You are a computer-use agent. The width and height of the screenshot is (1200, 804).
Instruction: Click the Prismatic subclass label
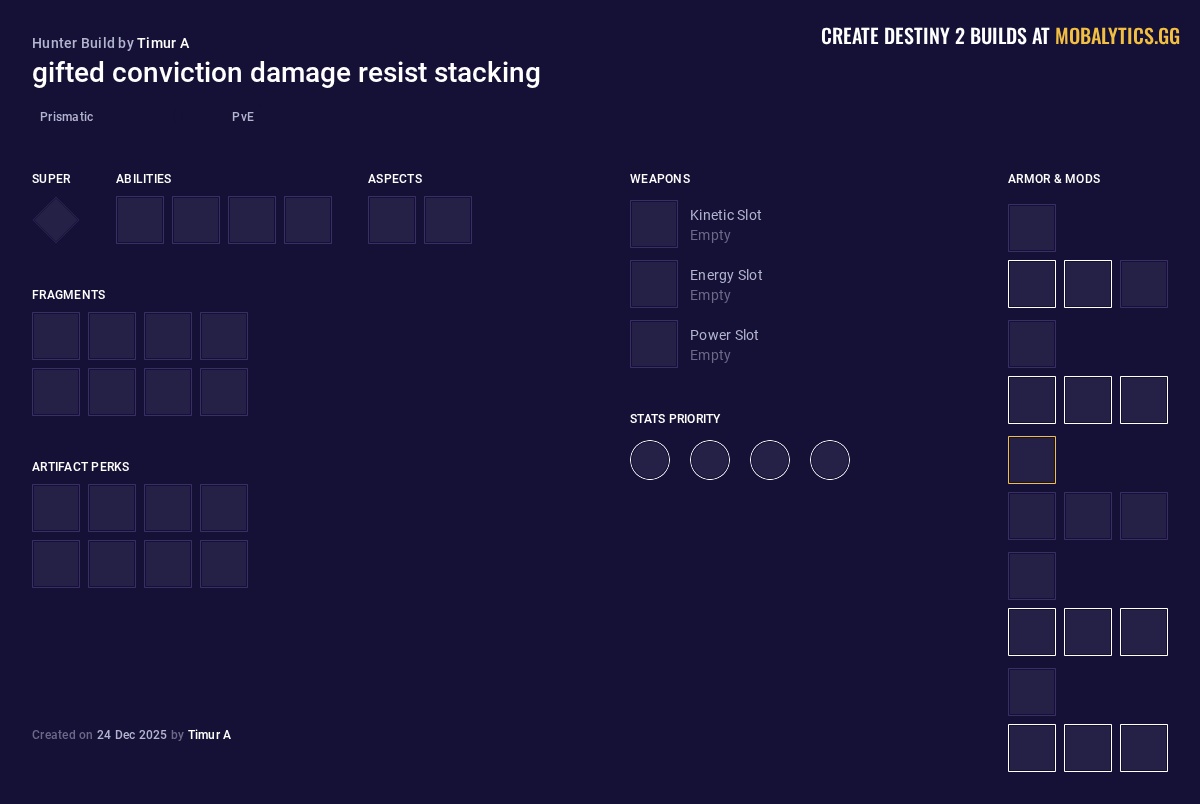click(66, 117)
